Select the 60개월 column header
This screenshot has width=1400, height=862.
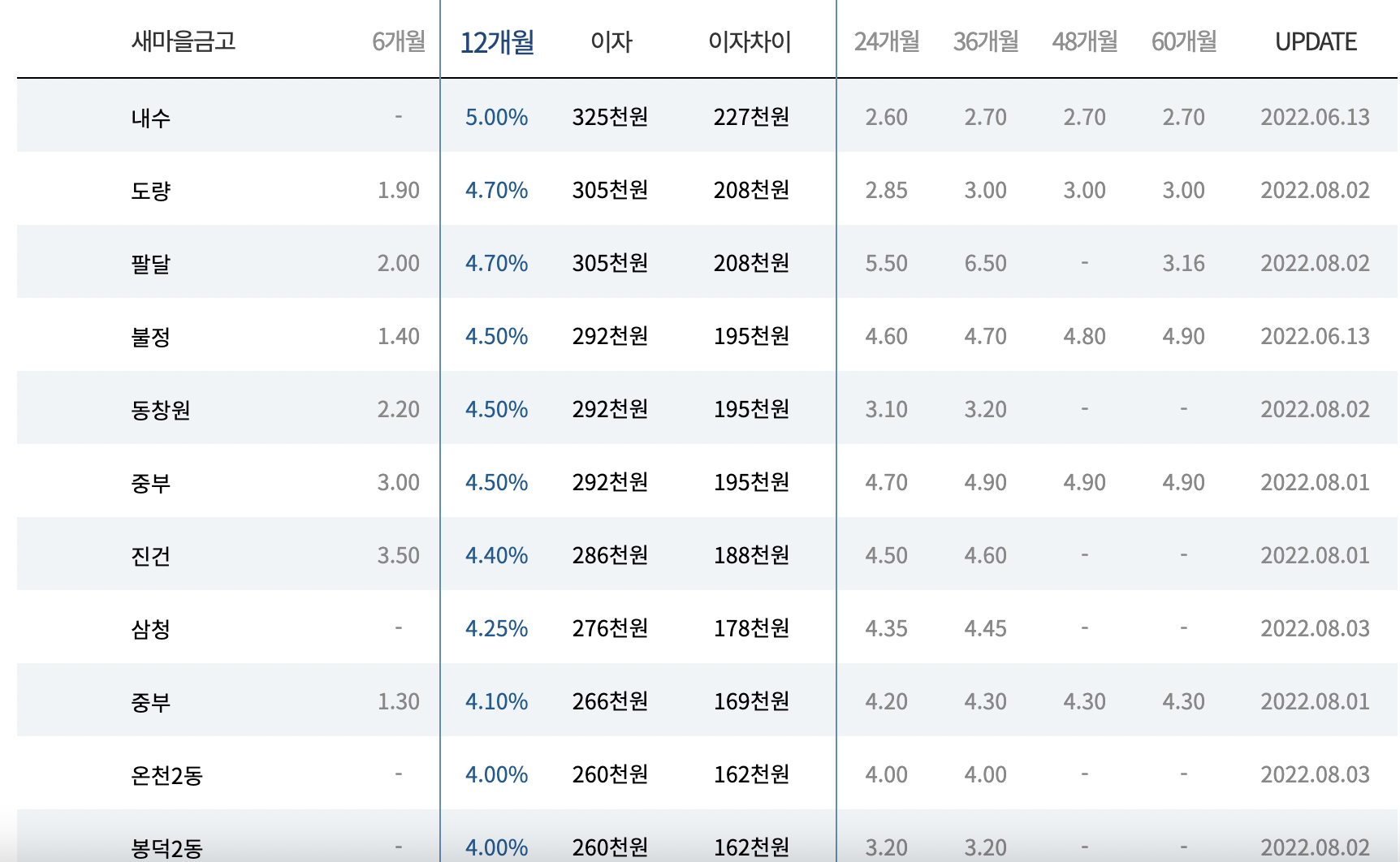pyautogui.click(x=1184, y=41)
